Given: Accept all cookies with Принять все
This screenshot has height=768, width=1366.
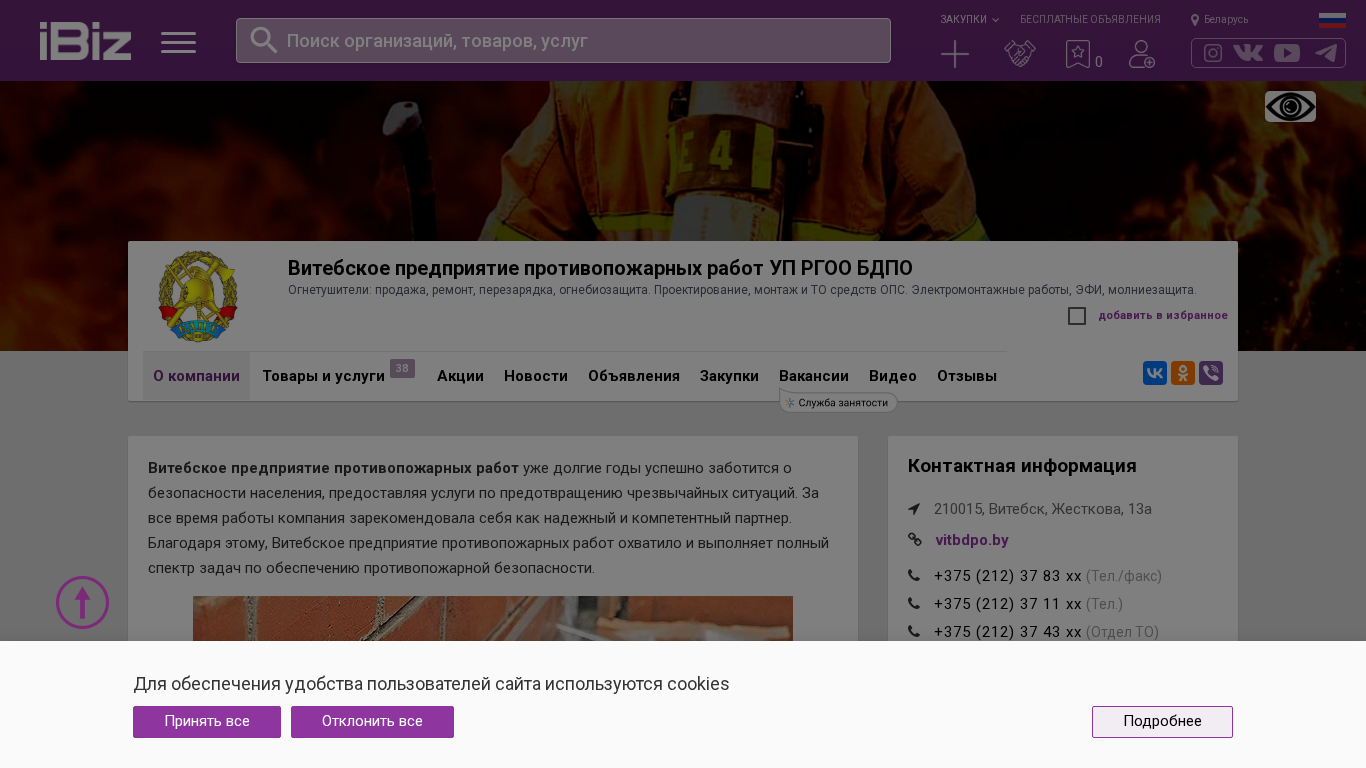Looking at the screenshot, I should (207, 722).
